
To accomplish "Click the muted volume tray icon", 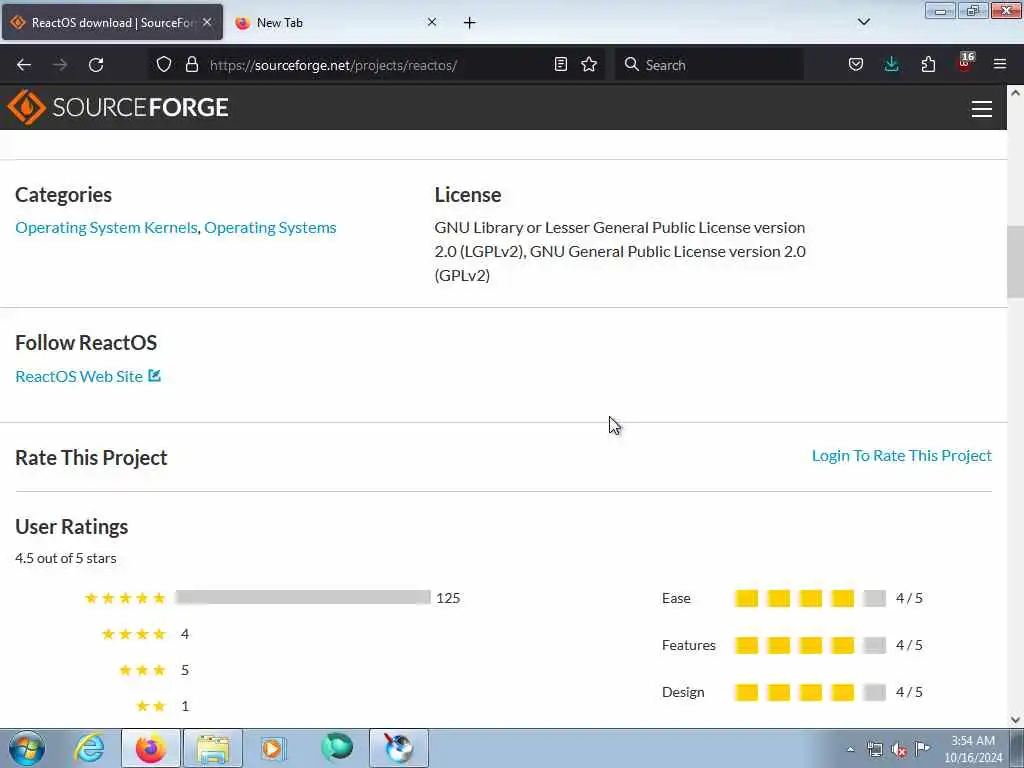I will (899, 749).
